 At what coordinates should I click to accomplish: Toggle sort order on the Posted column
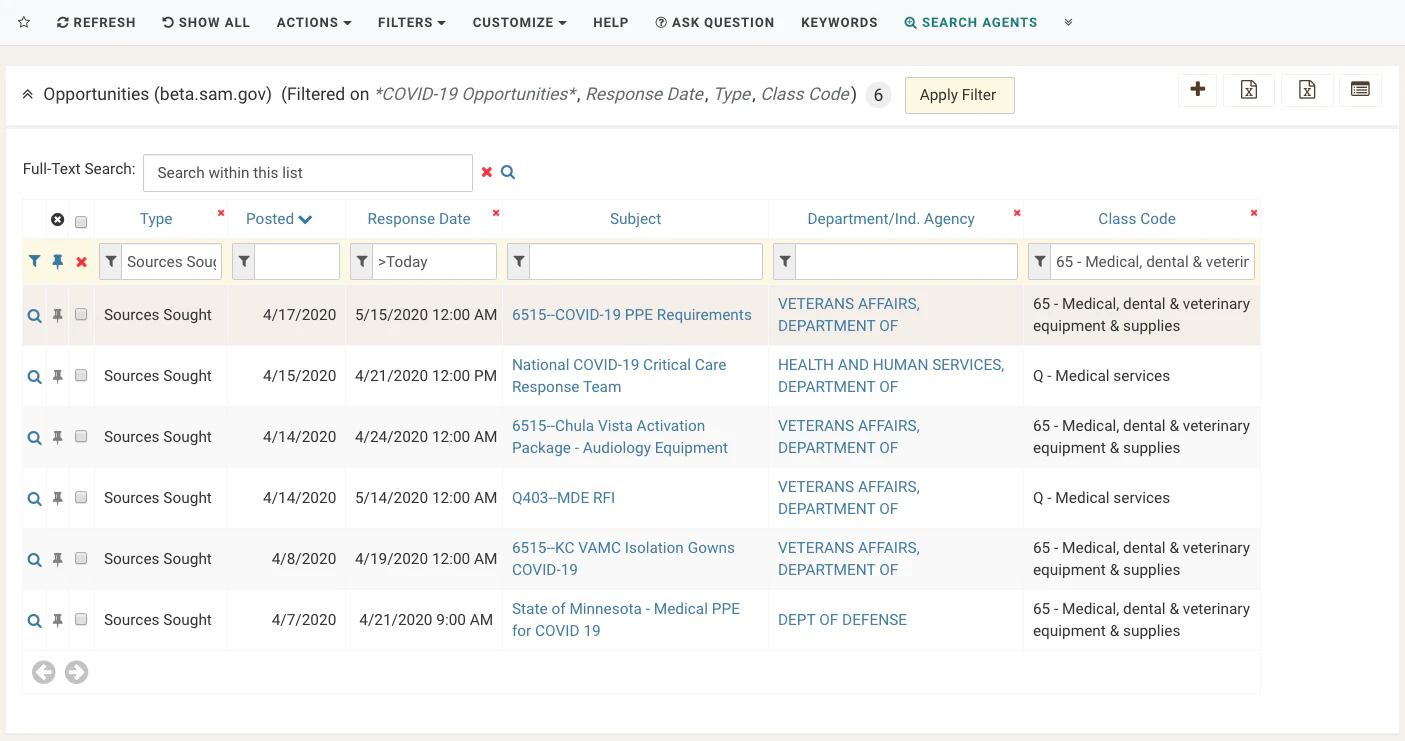point(278,218)
